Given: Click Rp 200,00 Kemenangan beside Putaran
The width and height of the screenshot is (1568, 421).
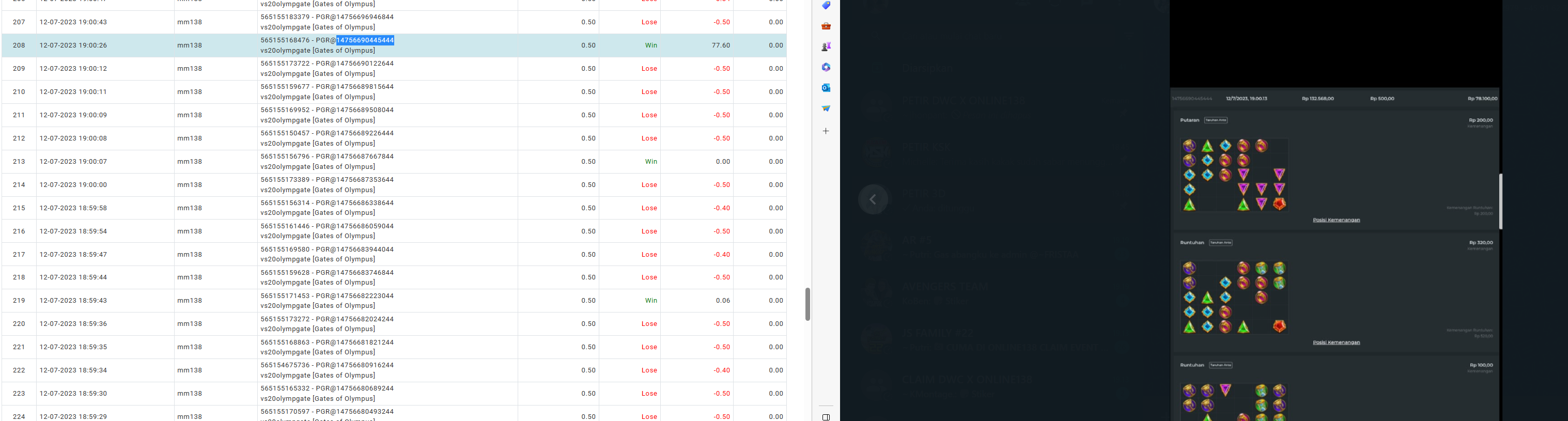Looking at the screenshot, I should click(1481, 120).
